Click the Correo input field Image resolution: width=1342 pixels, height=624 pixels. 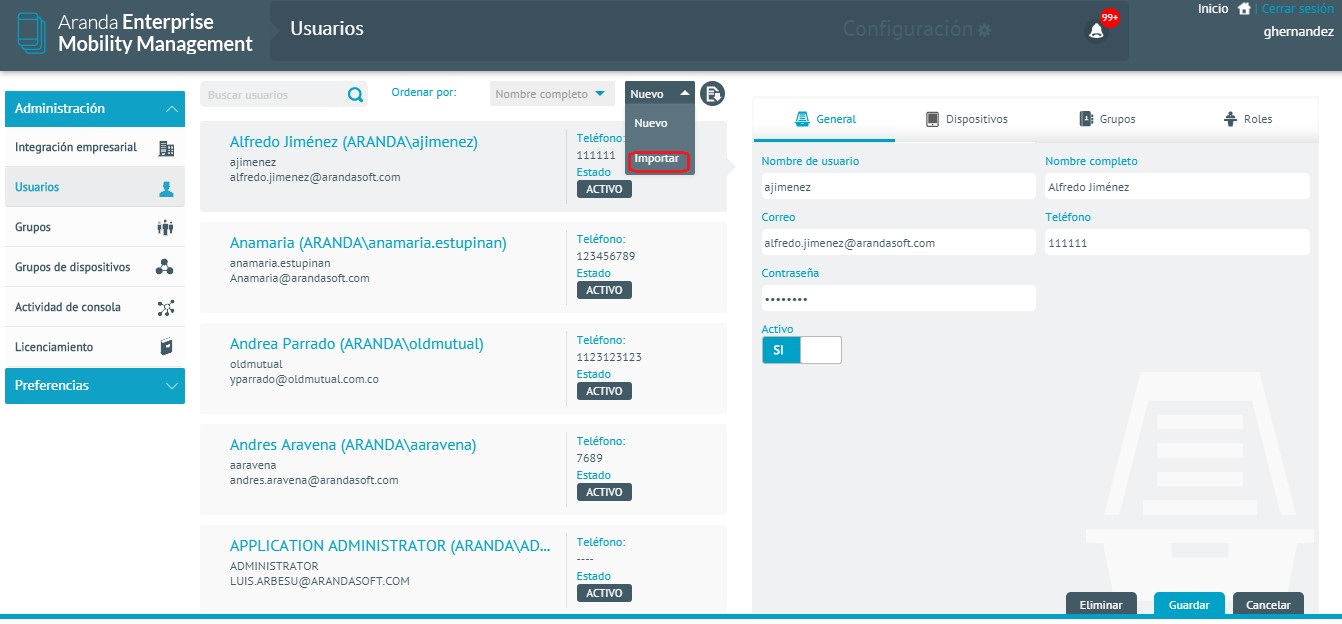899,242
